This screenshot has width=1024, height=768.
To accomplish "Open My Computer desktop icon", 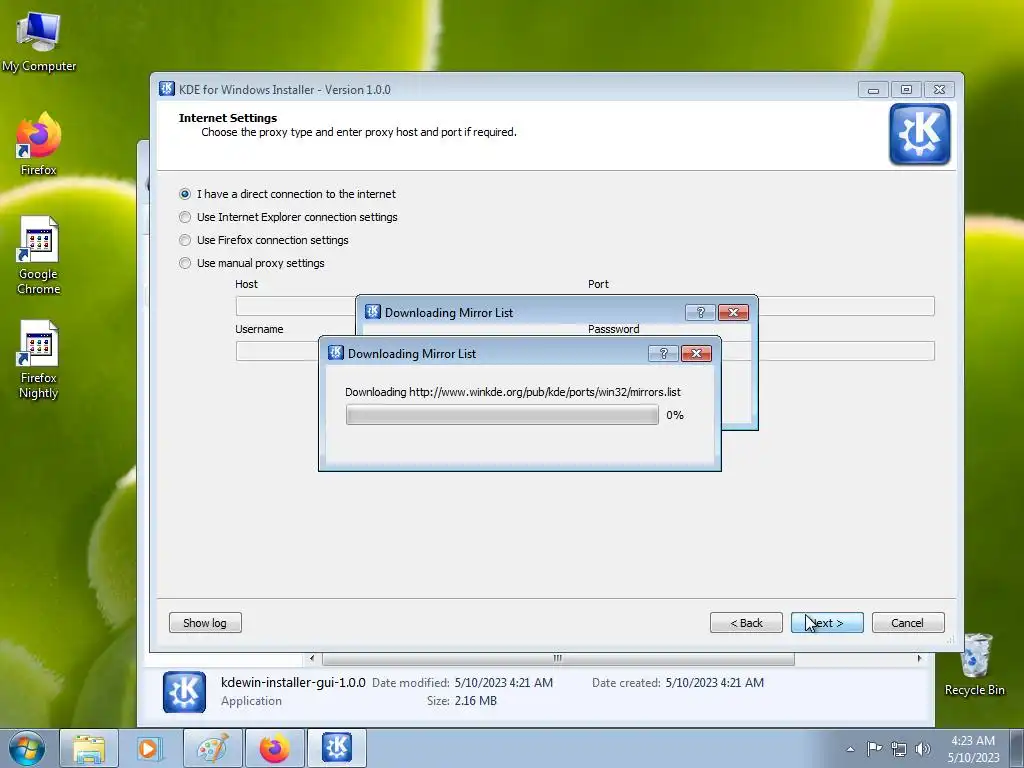I will [39, 41].
